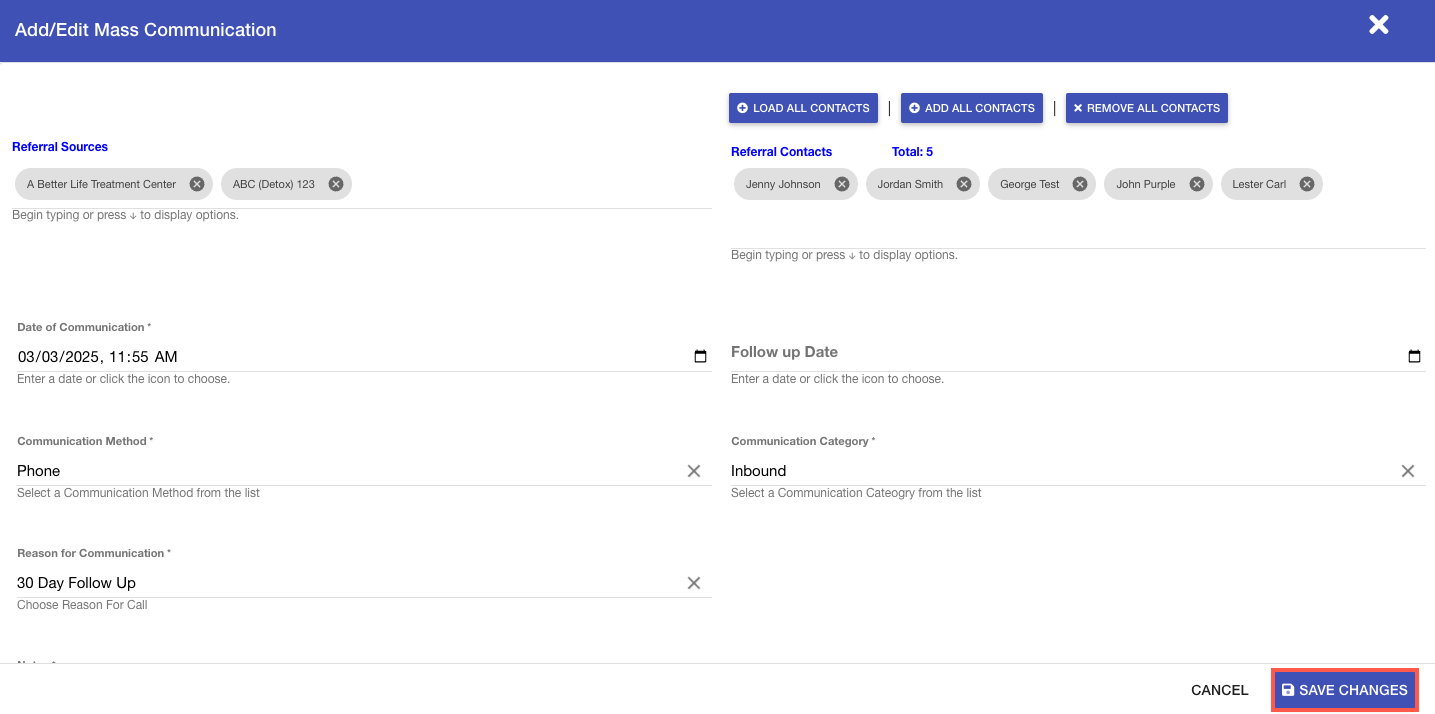Save changes to the mass communication
The height and width of the screenshot is (714, 1435).
1344,690
